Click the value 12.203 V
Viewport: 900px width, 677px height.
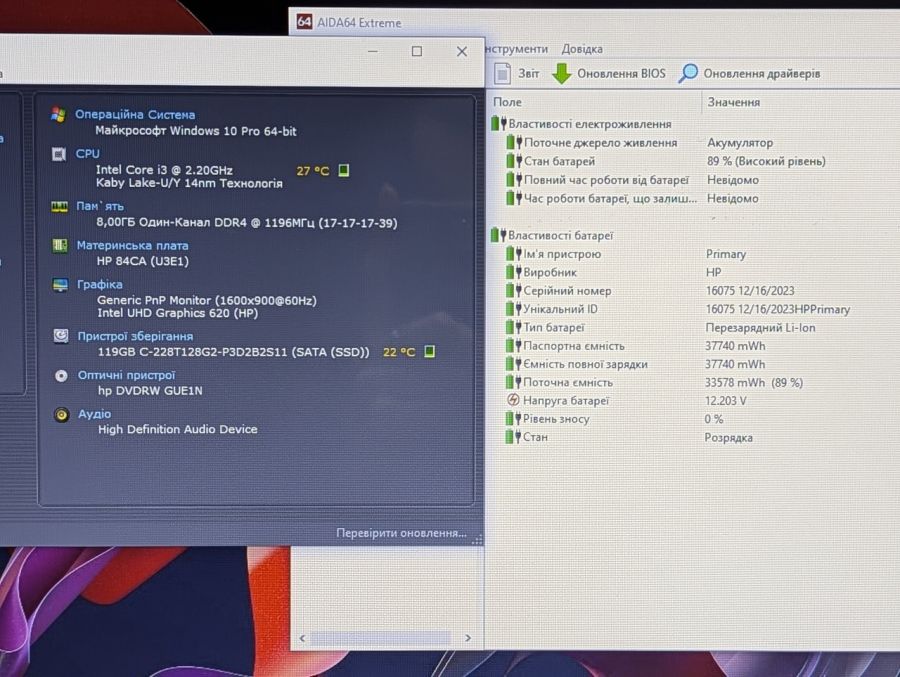coord(726,401)
